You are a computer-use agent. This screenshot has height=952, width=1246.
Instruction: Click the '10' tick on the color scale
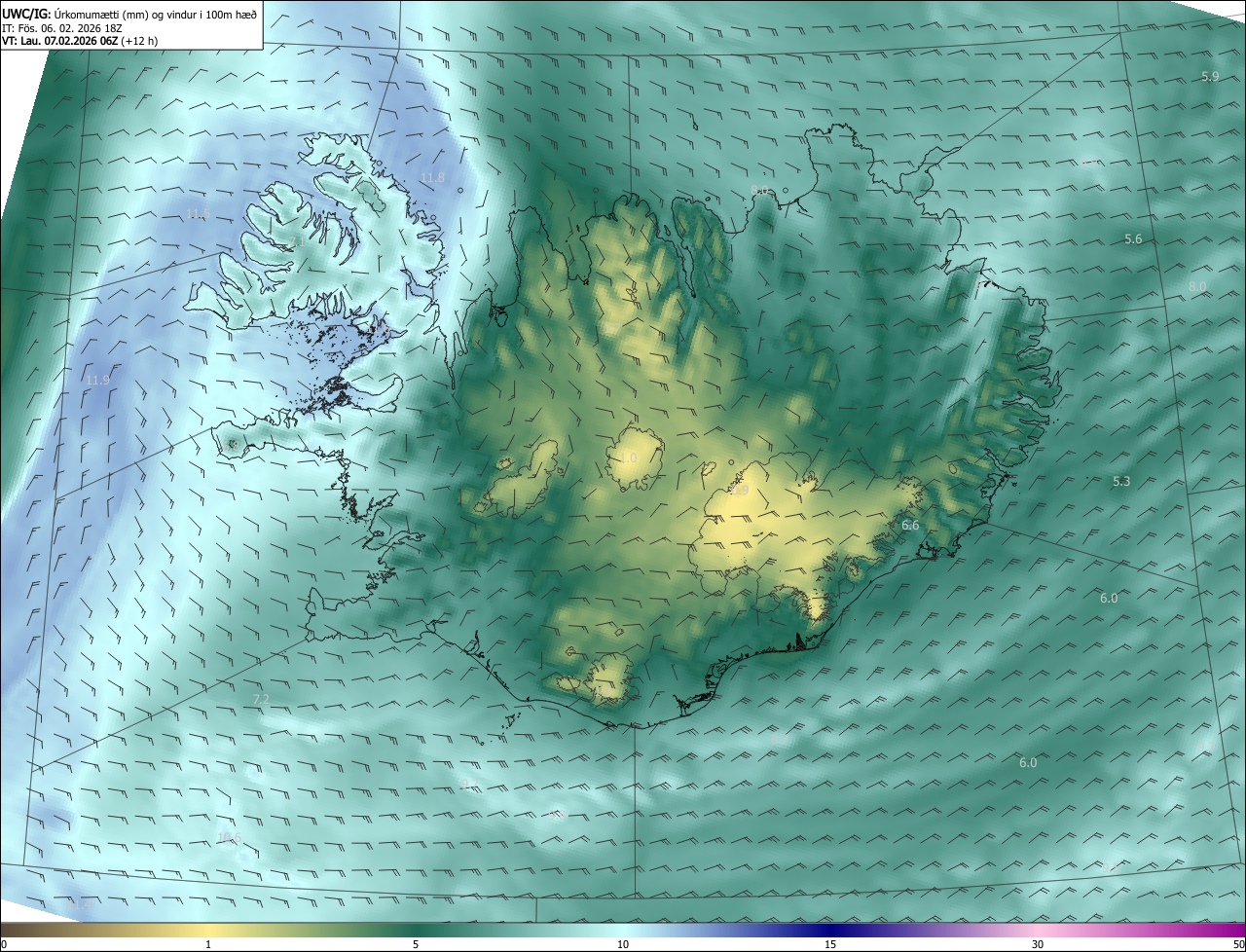tap(623, 945)
